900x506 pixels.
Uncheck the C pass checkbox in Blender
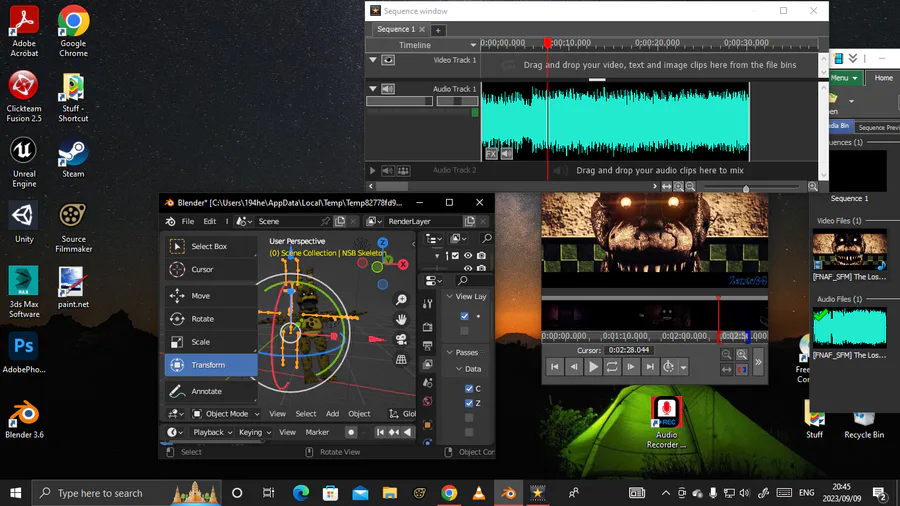pos(469,388)
